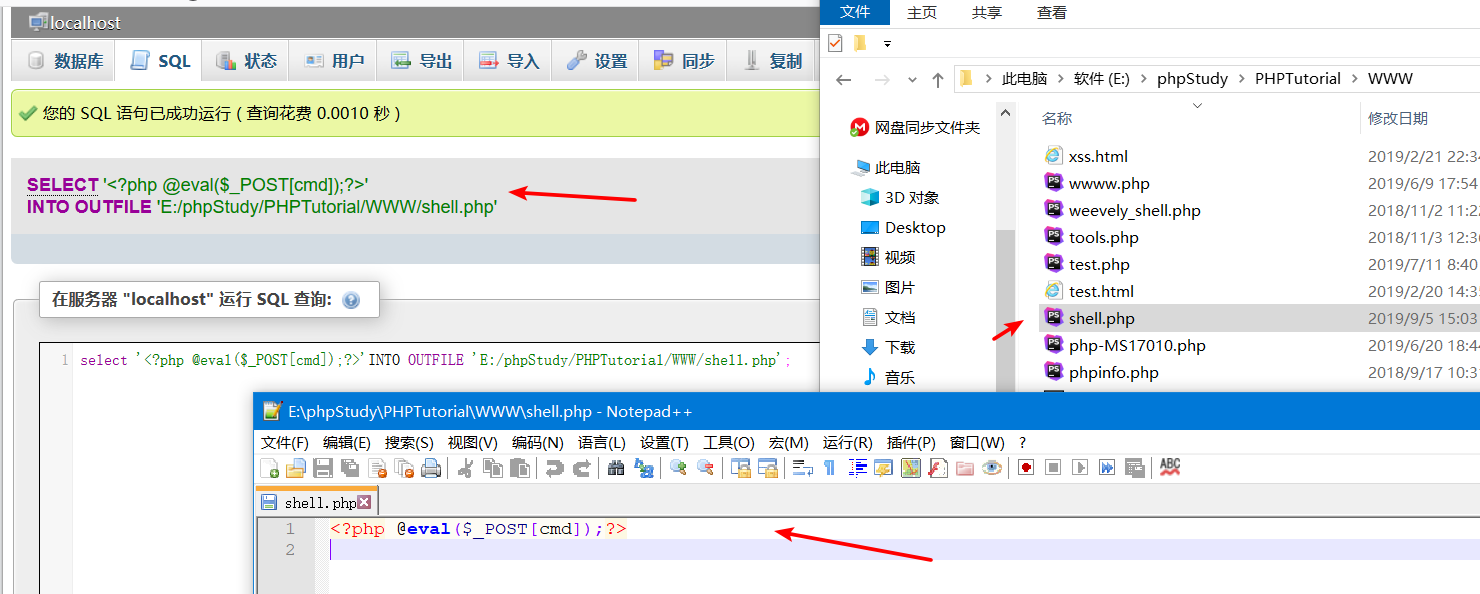The height and width of the screenshot is (594, 1480).
Task: Click the play recorded macro icon
Action: pyautogui.click(x=1080, y=468)
